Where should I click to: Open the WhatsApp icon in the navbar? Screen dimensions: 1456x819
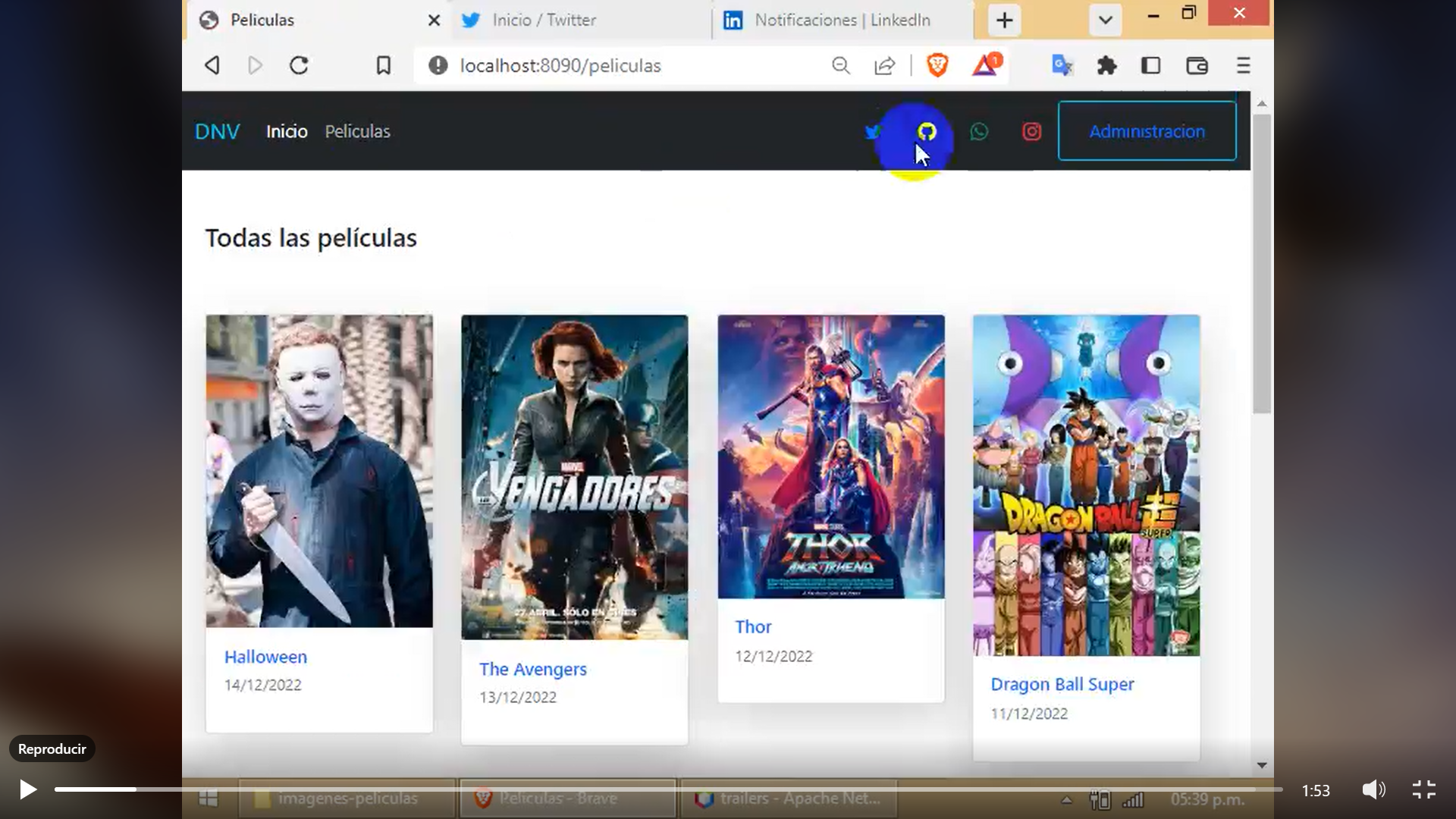click(x=979, y=131)
